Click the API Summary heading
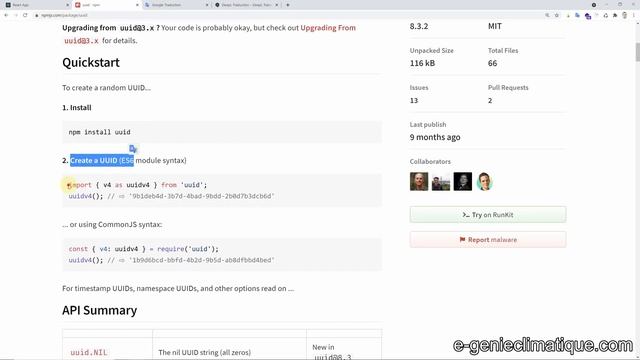The height and width of the screenshot is (360, 640). pos(100,310)
